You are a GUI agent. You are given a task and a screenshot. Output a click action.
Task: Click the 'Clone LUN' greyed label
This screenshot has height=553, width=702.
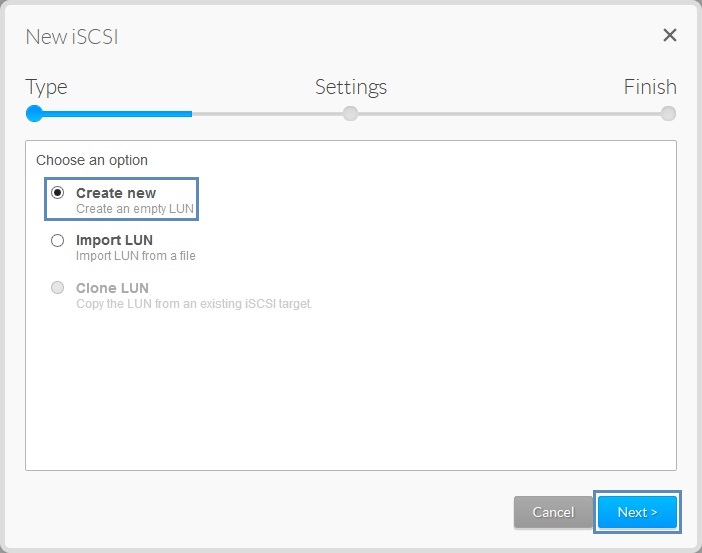pos(112,288)
